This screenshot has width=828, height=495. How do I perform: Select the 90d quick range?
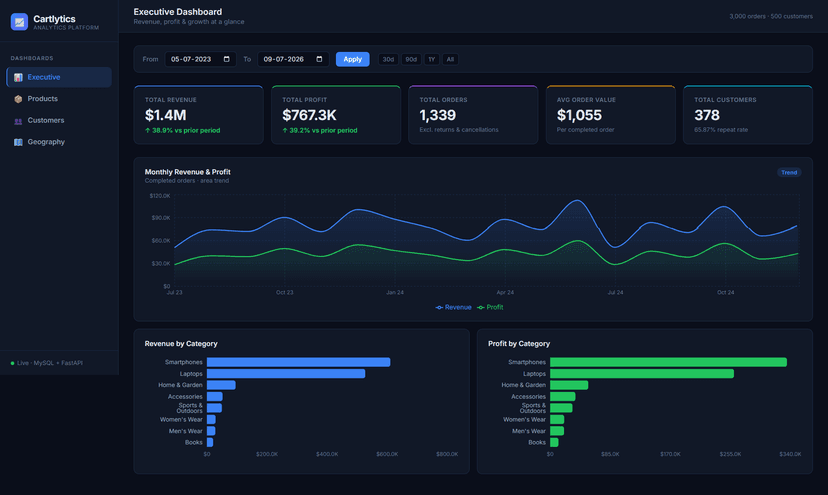tap(411, 59)
